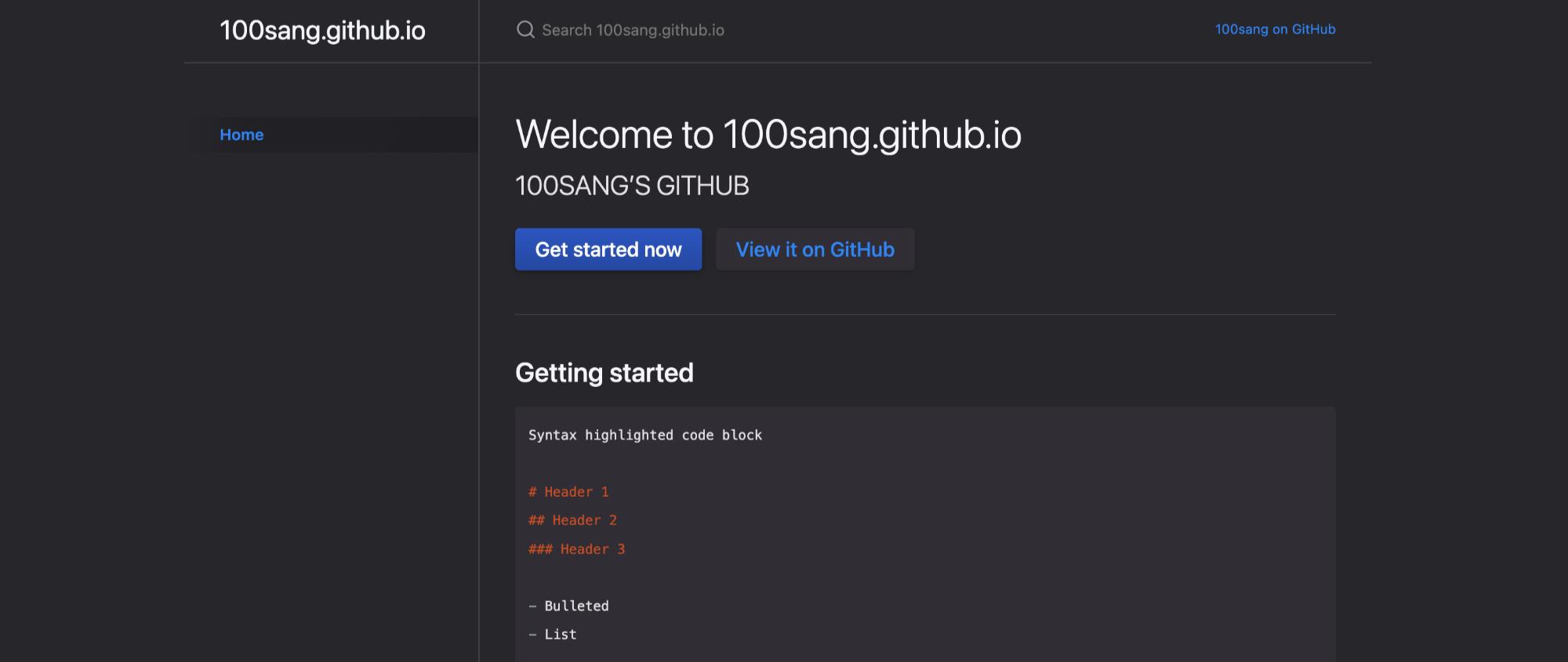Click the '## Header 2' code line
The image size is (1568, 662).
[x=572, y=520]
